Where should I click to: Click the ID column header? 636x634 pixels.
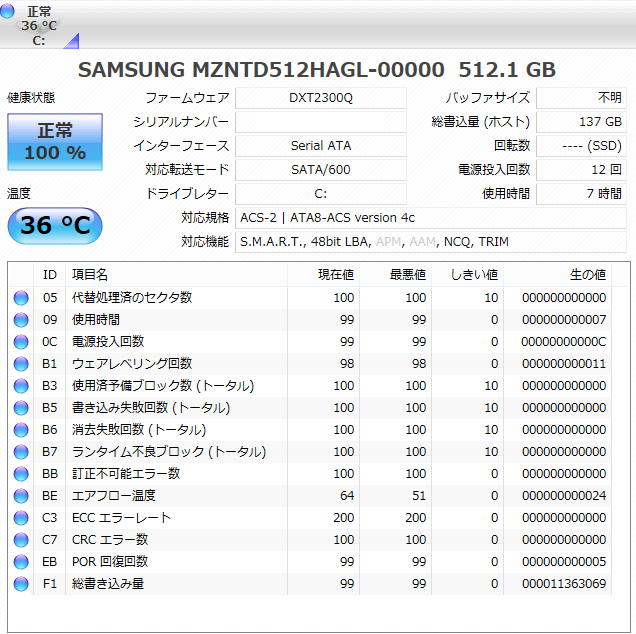pyautogui.click(x=49, y=275)
